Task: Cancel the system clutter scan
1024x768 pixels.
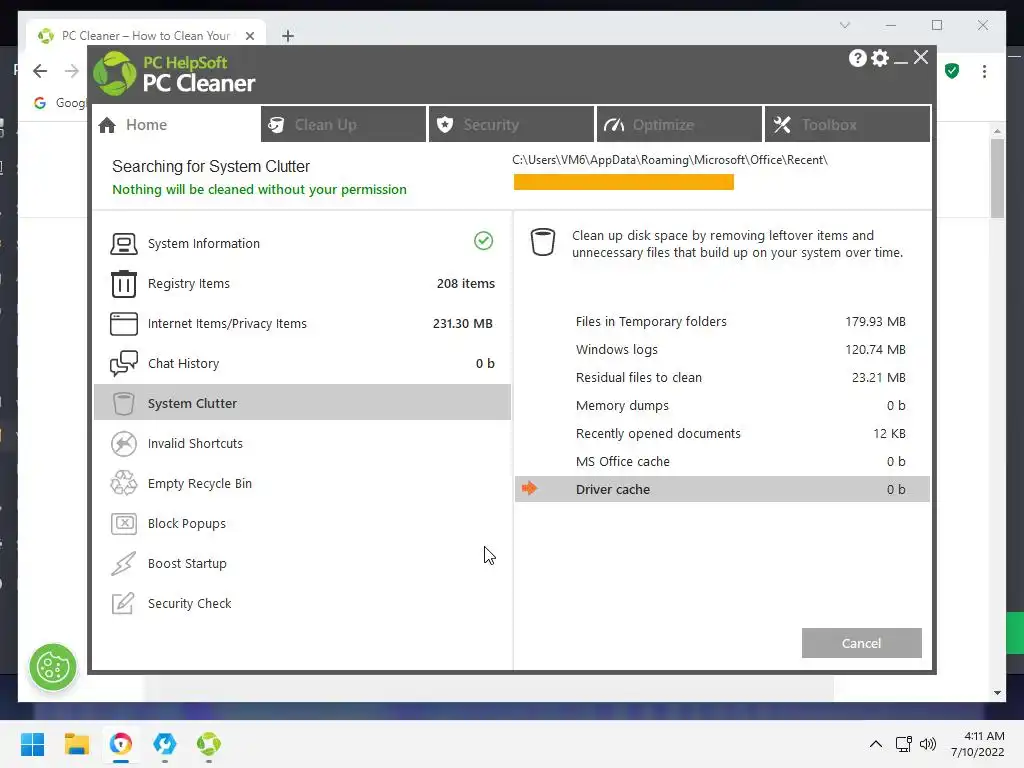Action: [x=861, y=643]
